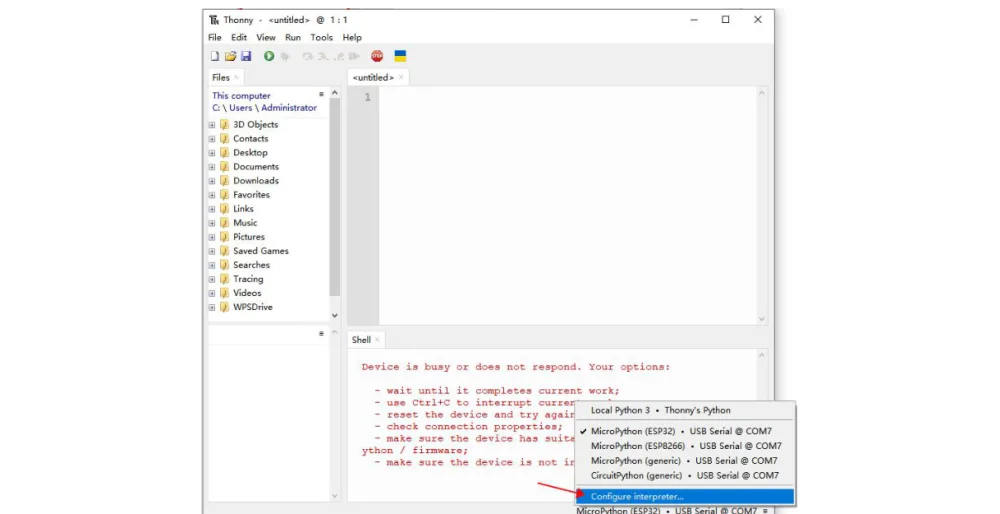The image size is (1000, 514).
Task: Select the Searches folder row
Action: tap(268, 265)
